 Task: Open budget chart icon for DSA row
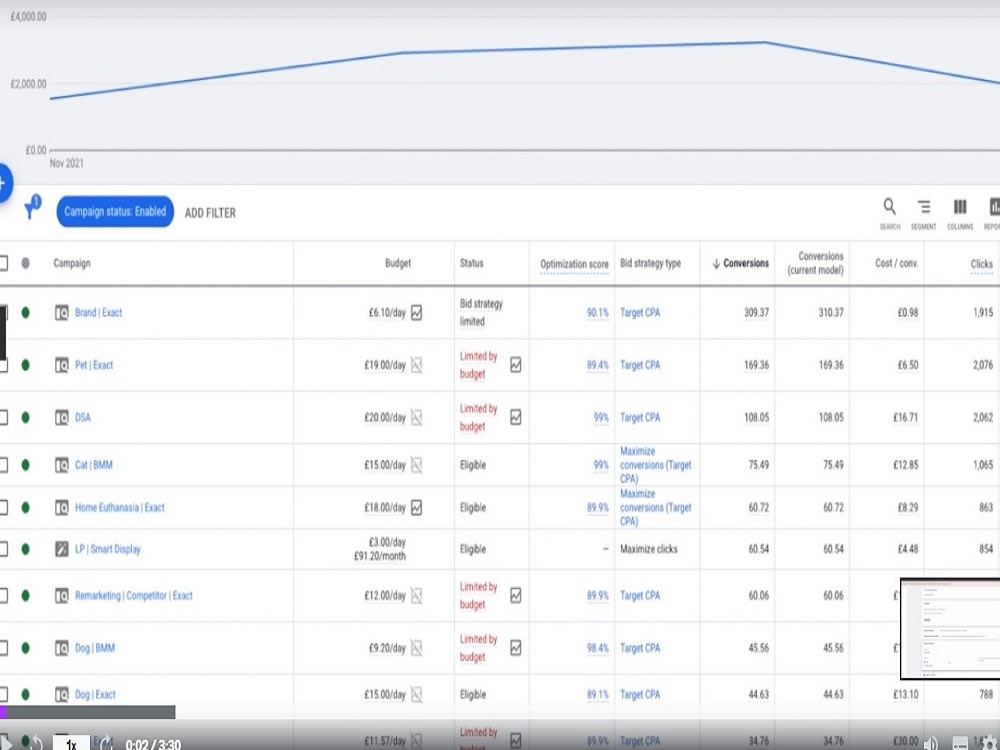(x=416, y=417)
